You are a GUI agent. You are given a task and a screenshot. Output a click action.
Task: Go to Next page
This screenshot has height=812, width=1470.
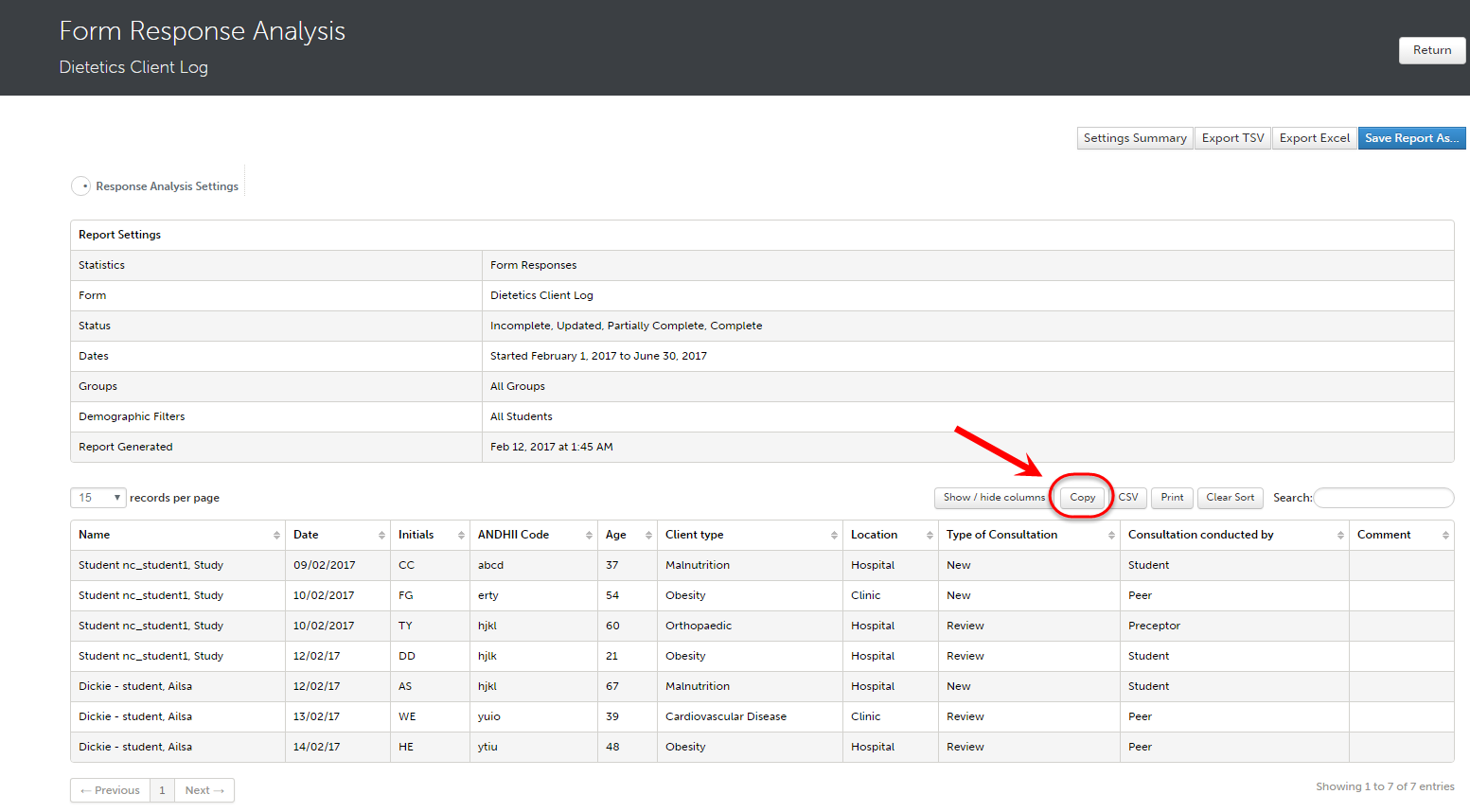coord(204,790)
